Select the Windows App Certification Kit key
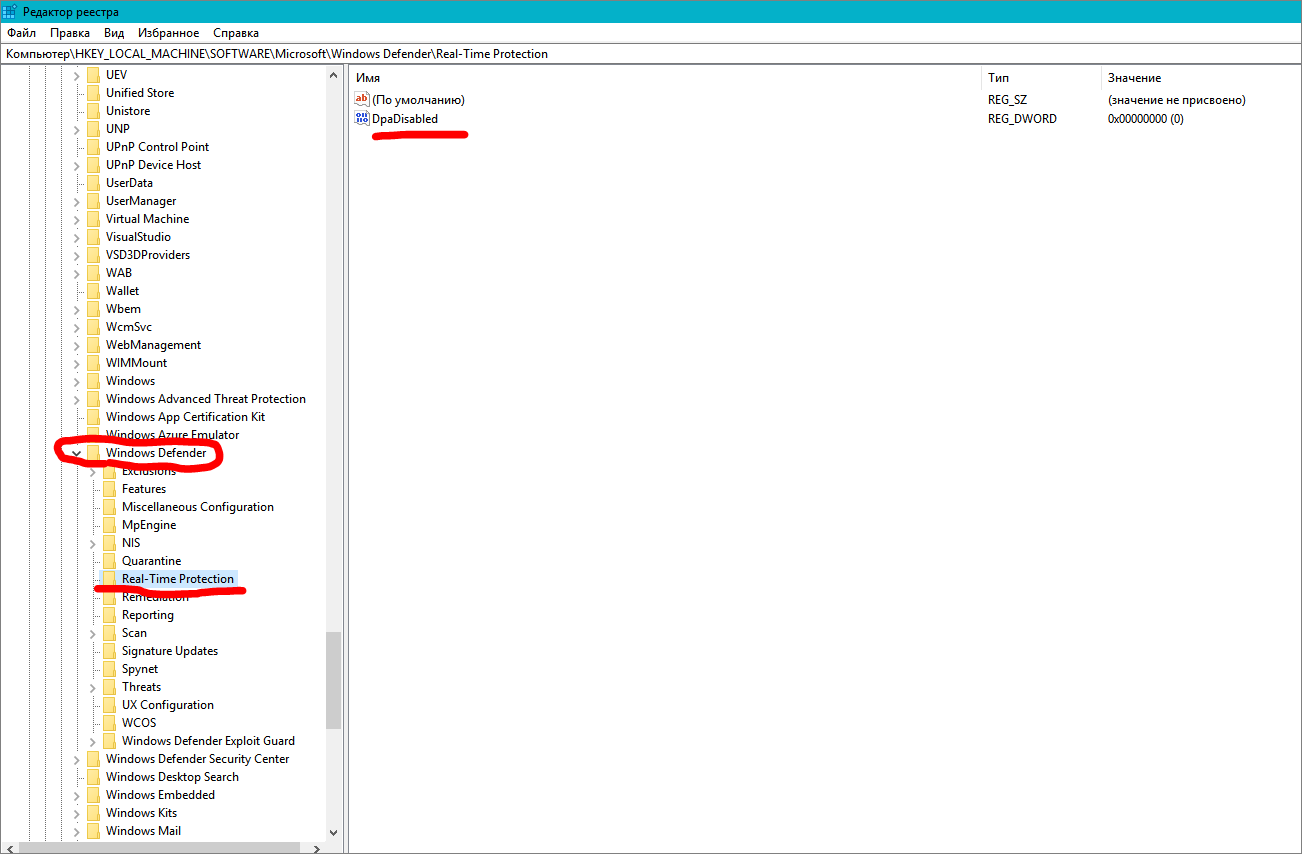Screen dimensions: 1302x854 (x=185, y=417)
